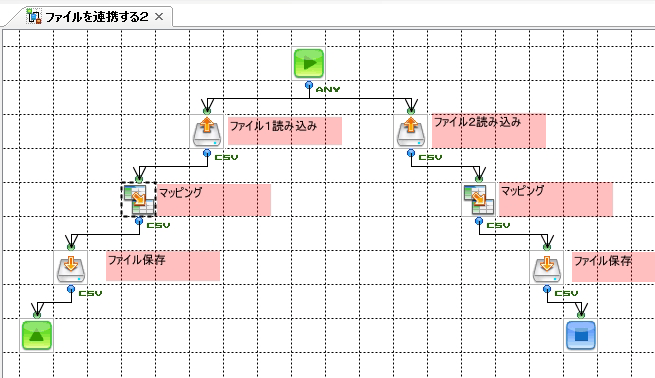Viewport: 655px width, 378px height.
Task: Click the input port of ファイル2読み込み
Action: pos(411,111)
